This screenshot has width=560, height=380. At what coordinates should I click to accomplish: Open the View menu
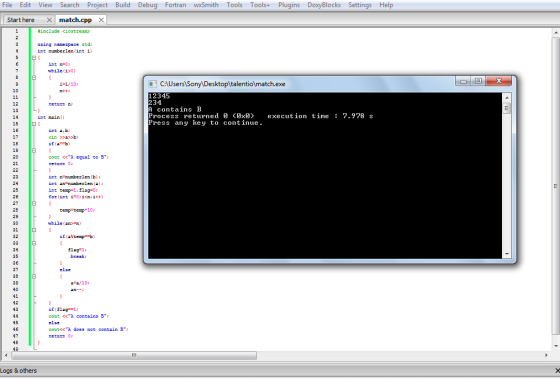coord(45,5)
